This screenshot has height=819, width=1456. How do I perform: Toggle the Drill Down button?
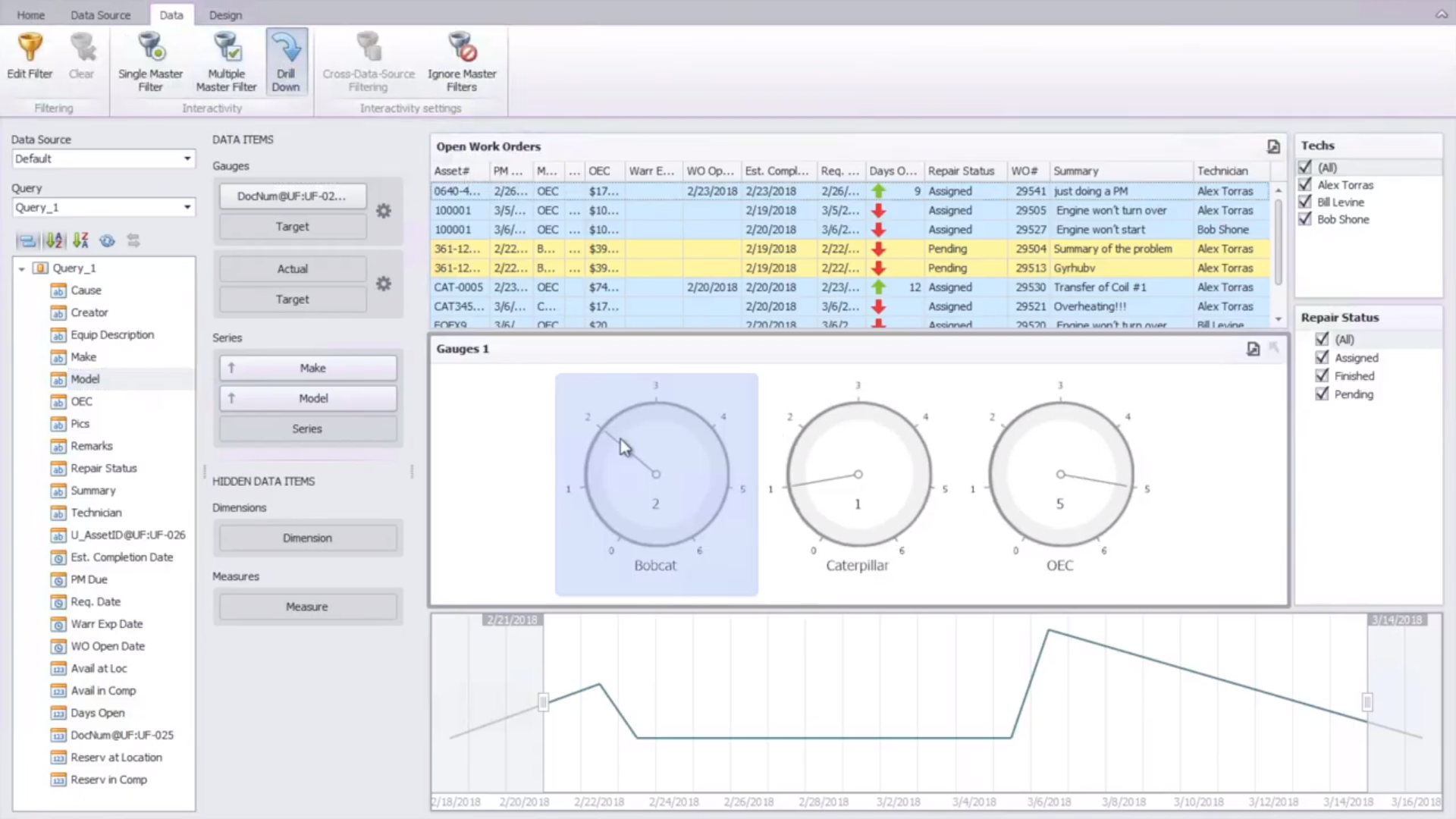coord(286,61)
